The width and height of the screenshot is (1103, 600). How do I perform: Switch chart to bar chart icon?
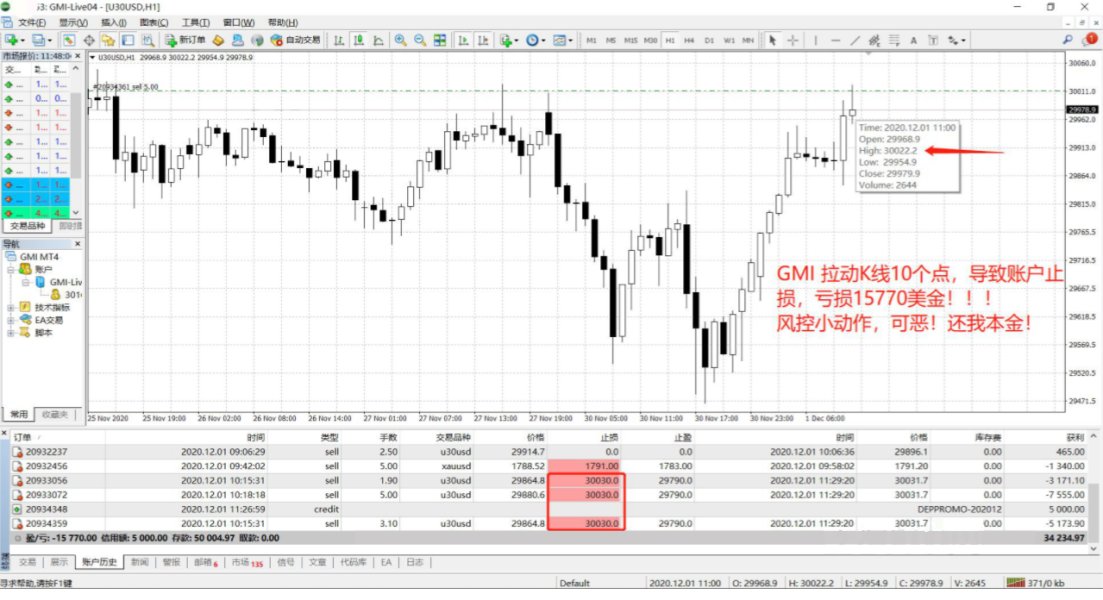click(339, 40)
